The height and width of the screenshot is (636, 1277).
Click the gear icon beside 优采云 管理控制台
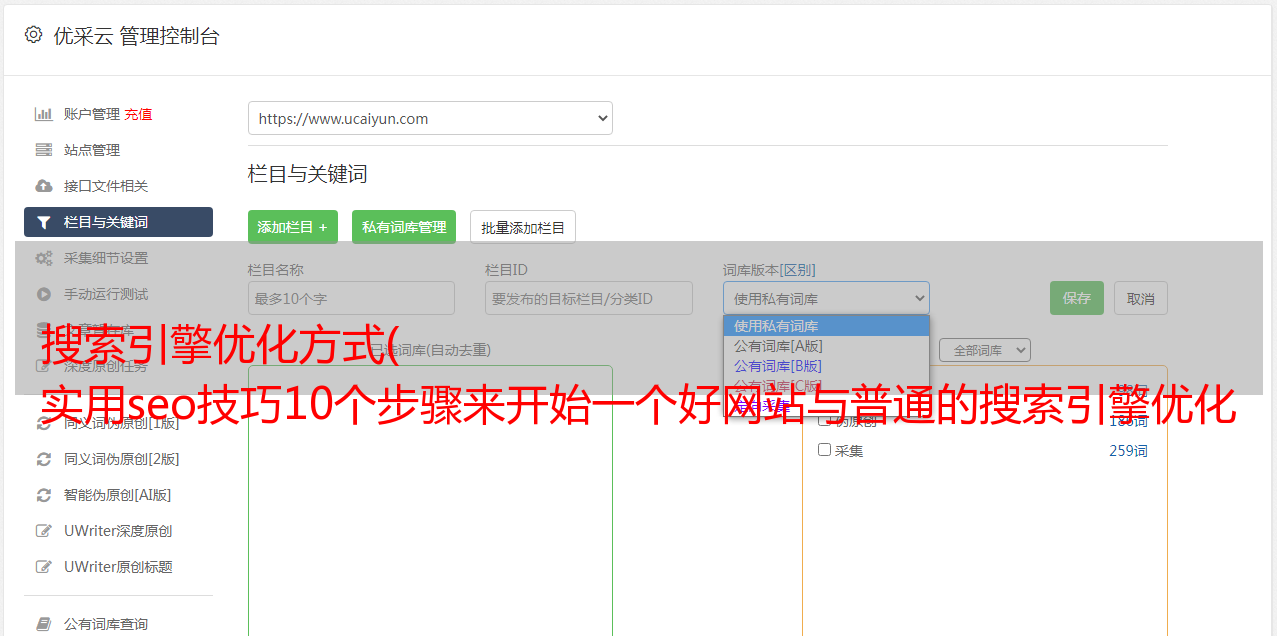click(x=33, y=35)
